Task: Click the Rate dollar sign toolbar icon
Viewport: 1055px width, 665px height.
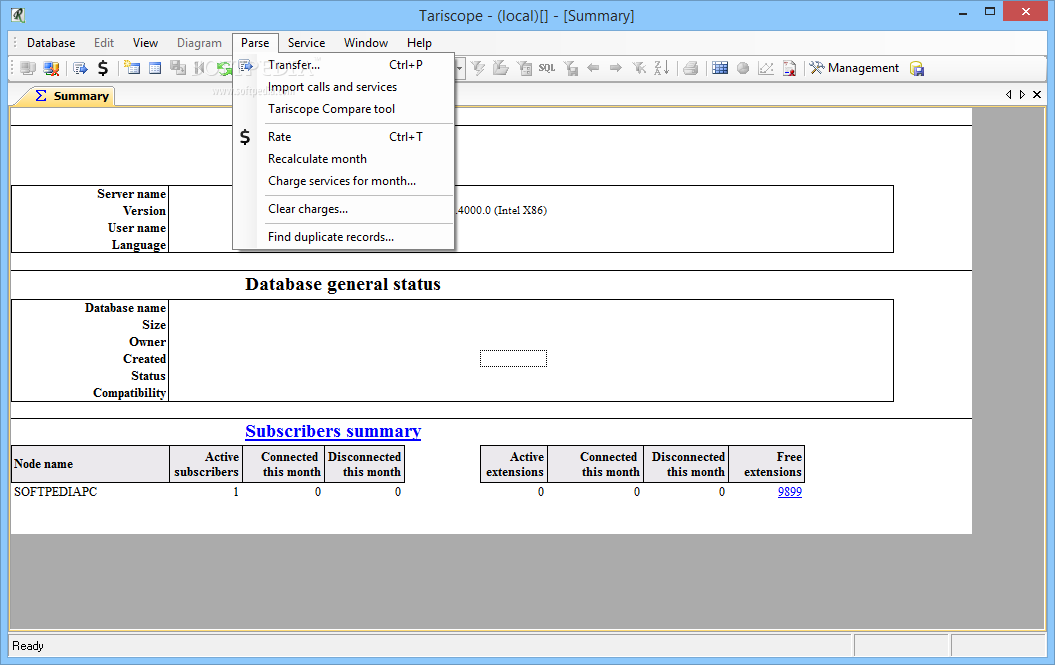Action: (103, 68)
